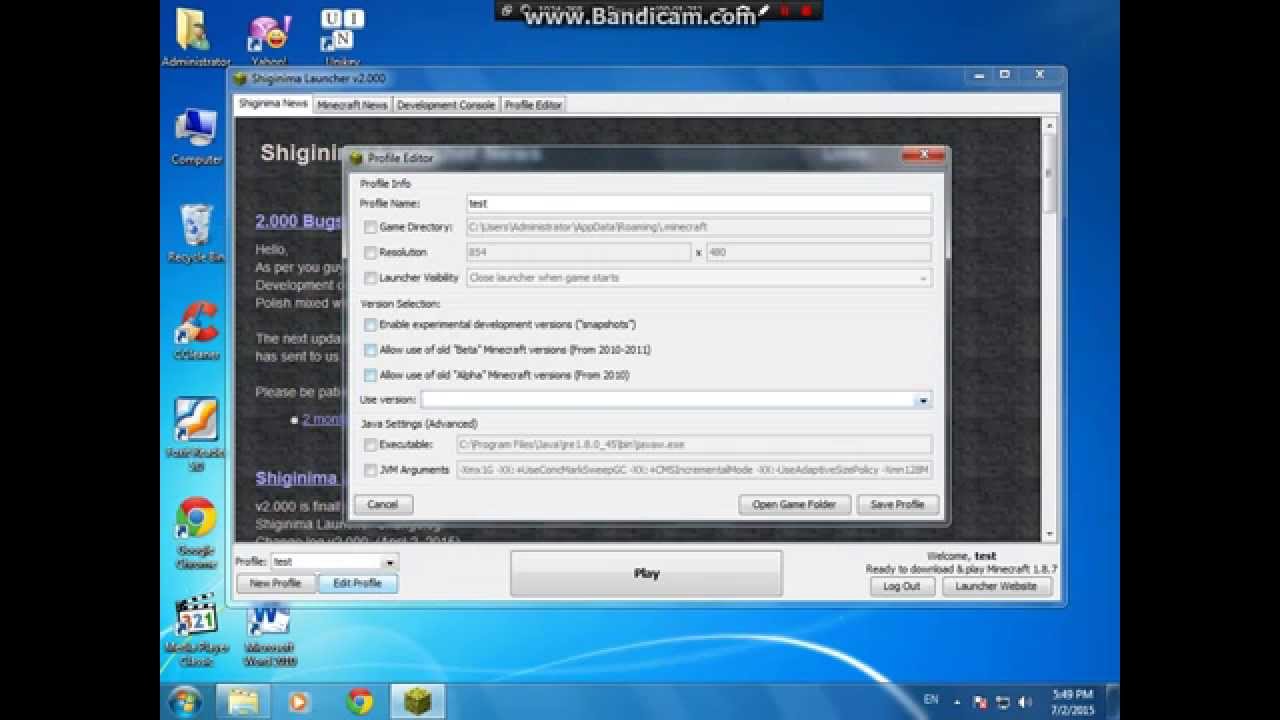1280x720 pixels.
Task: Click into the Profile Name field
Action: 699,203
